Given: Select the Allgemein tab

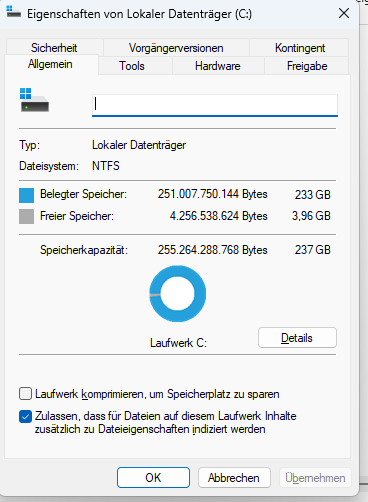Looking at the screenshot, I should (x=51, y=64).
